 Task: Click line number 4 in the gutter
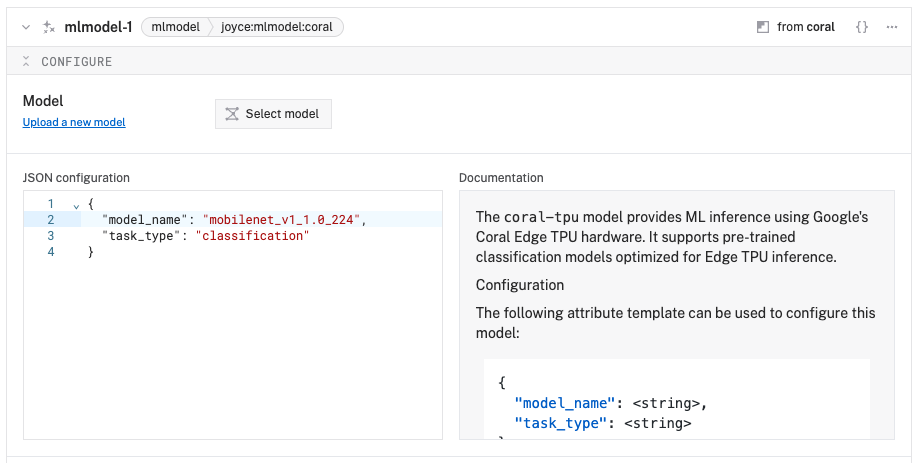click(51, 252)
